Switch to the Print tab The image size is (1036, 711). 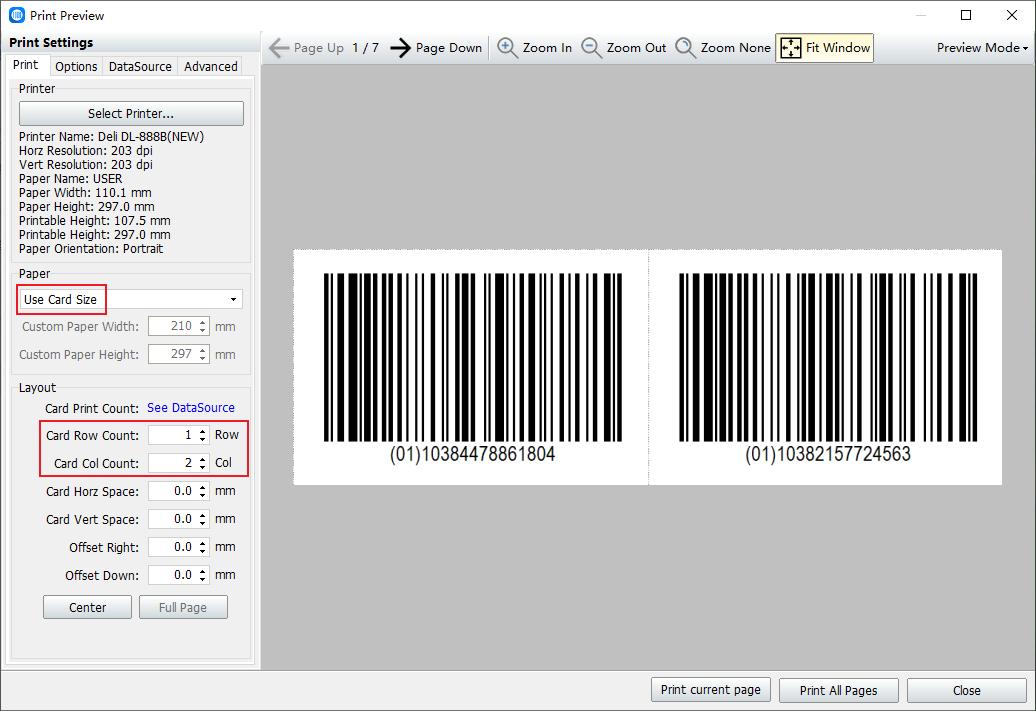point(26,65)
